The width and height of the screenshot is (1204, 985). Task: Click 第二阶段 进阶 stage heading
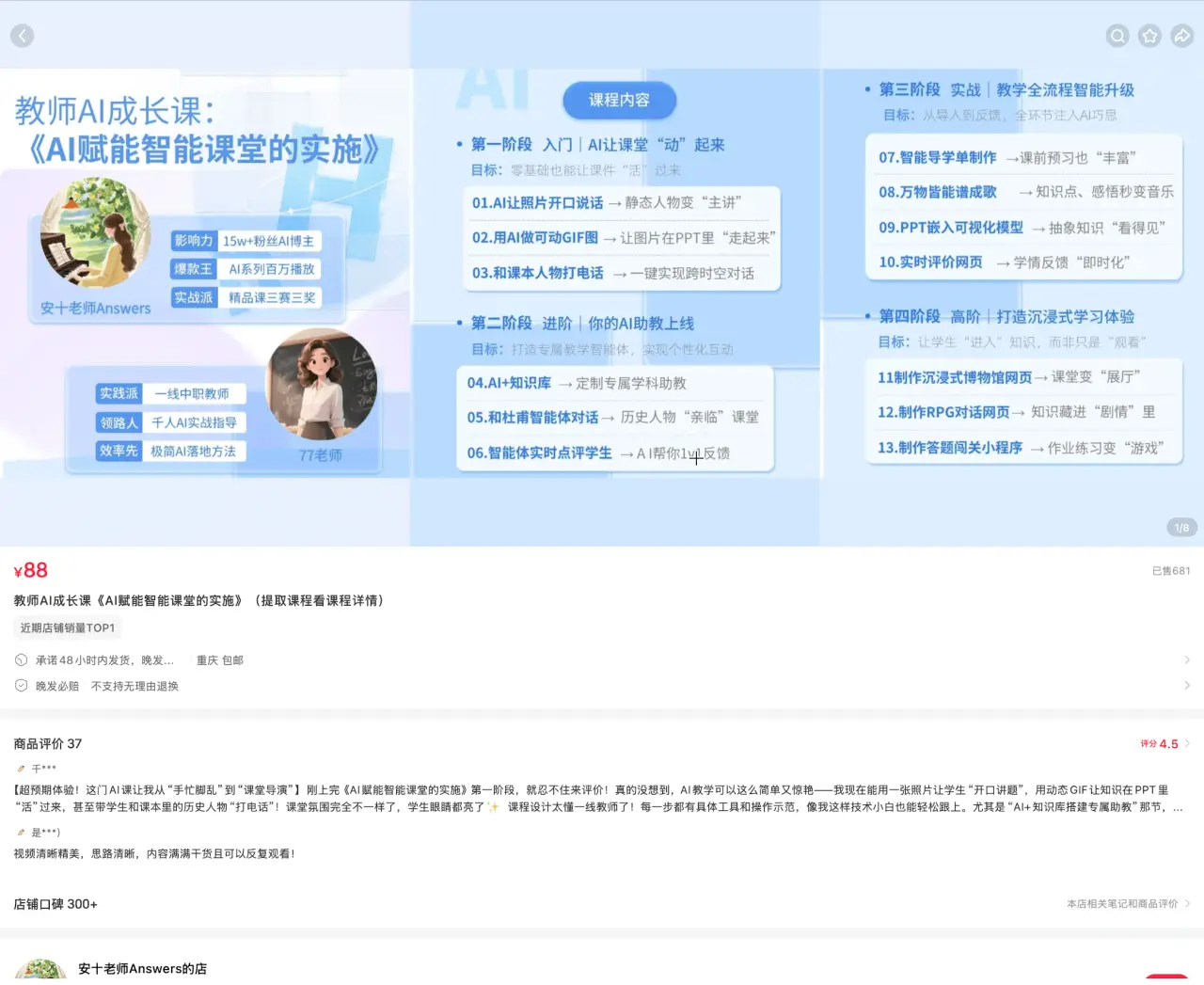[x=582, y=324]
